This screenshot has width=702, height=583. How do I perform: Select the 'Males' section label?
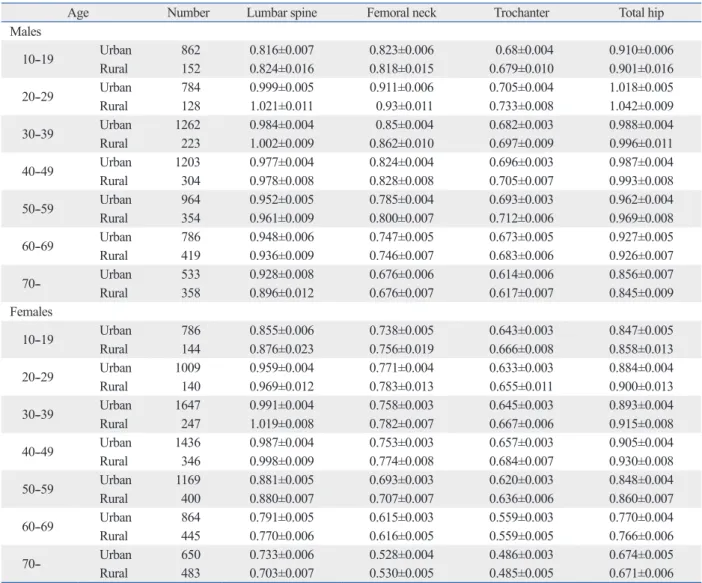tap(26, 31)
